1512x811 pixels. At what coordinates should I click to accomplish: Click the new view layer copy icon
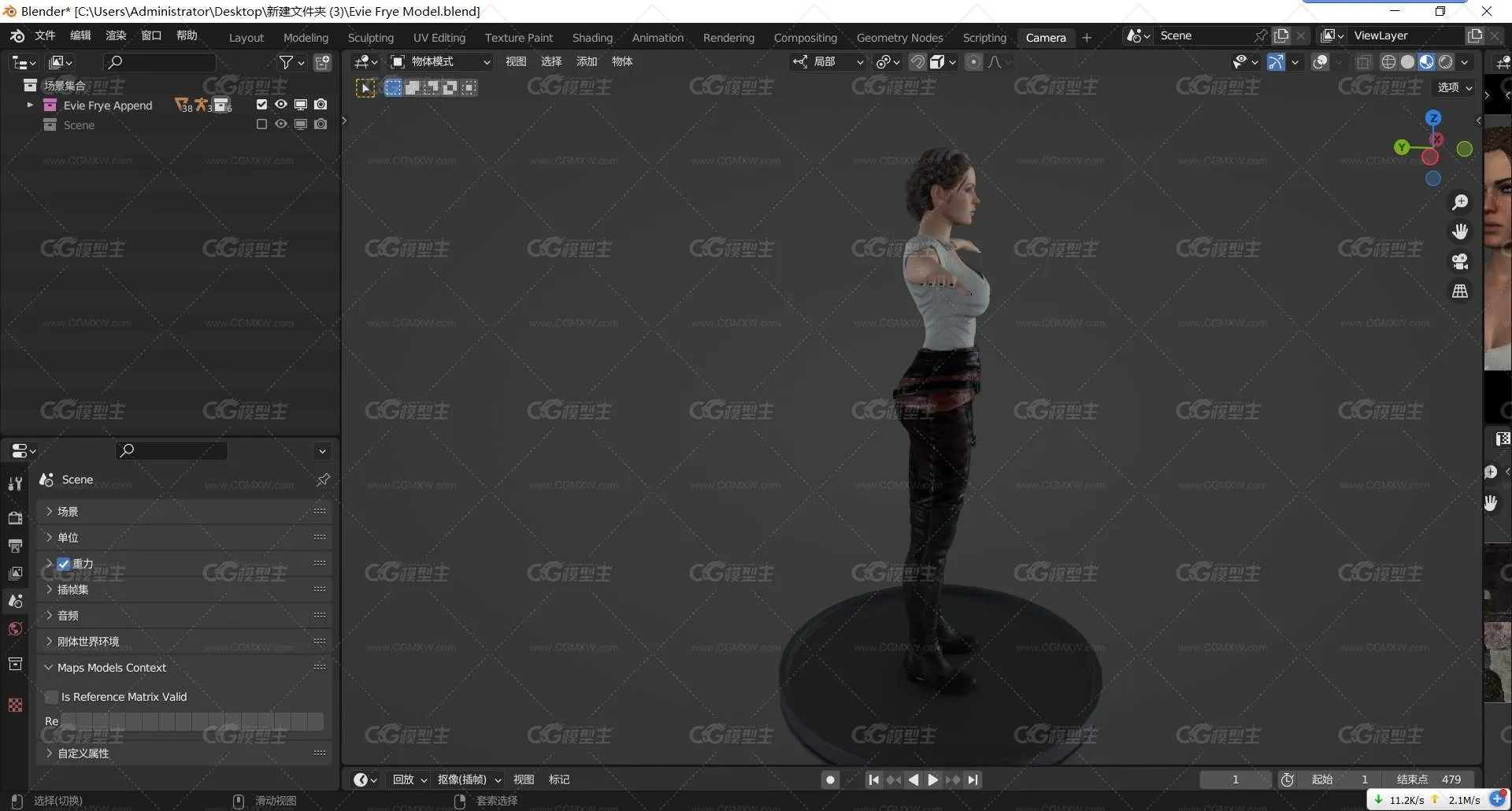(1475, 35)
